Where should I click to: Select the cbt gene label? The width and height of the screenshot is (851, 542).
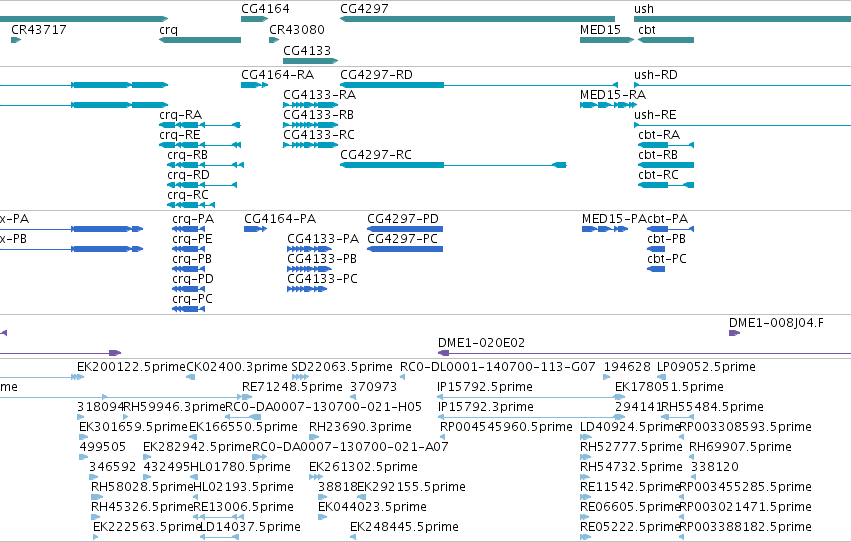647,29
